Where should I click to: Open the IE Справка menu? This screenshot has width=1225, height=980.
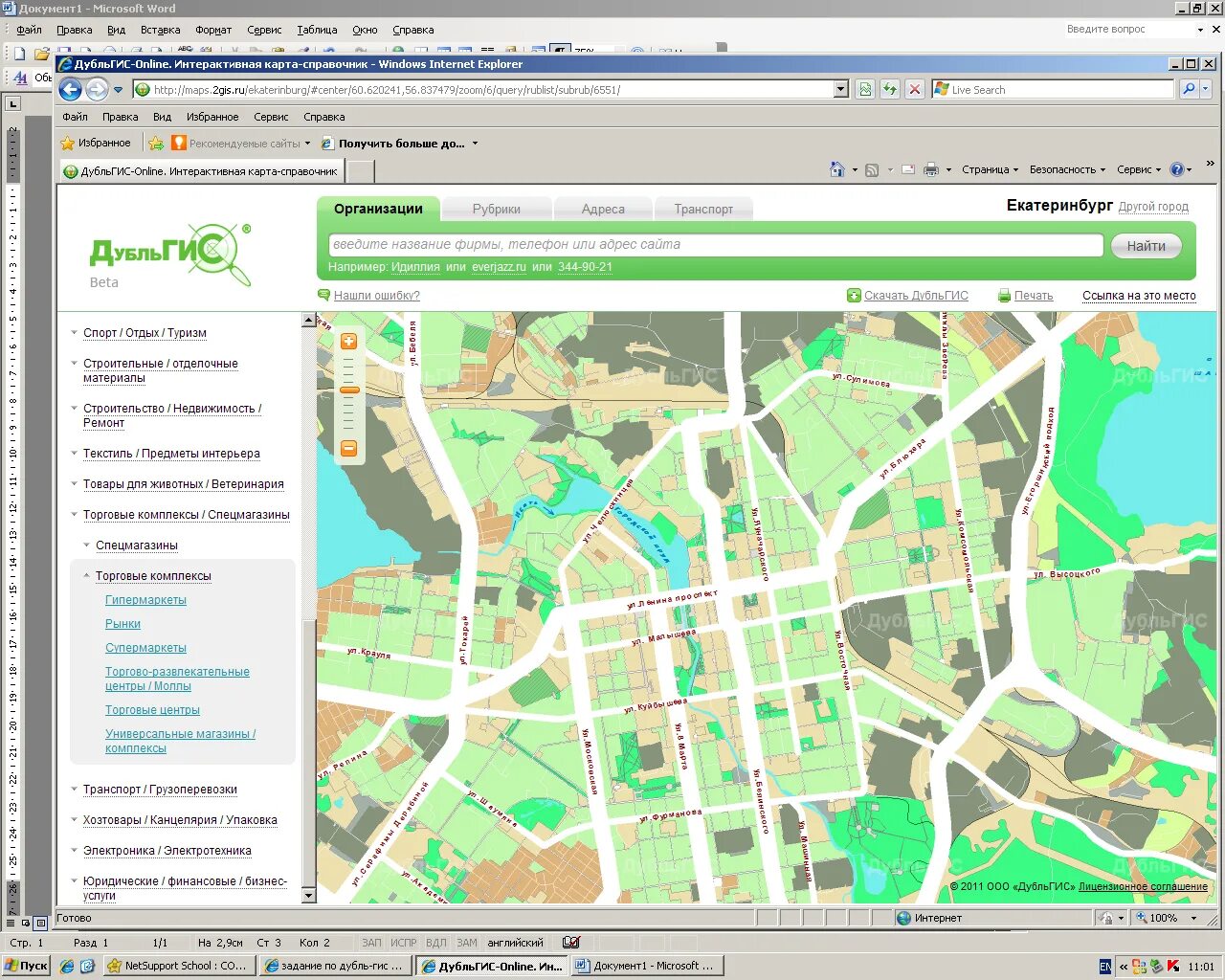click(323, 117)
